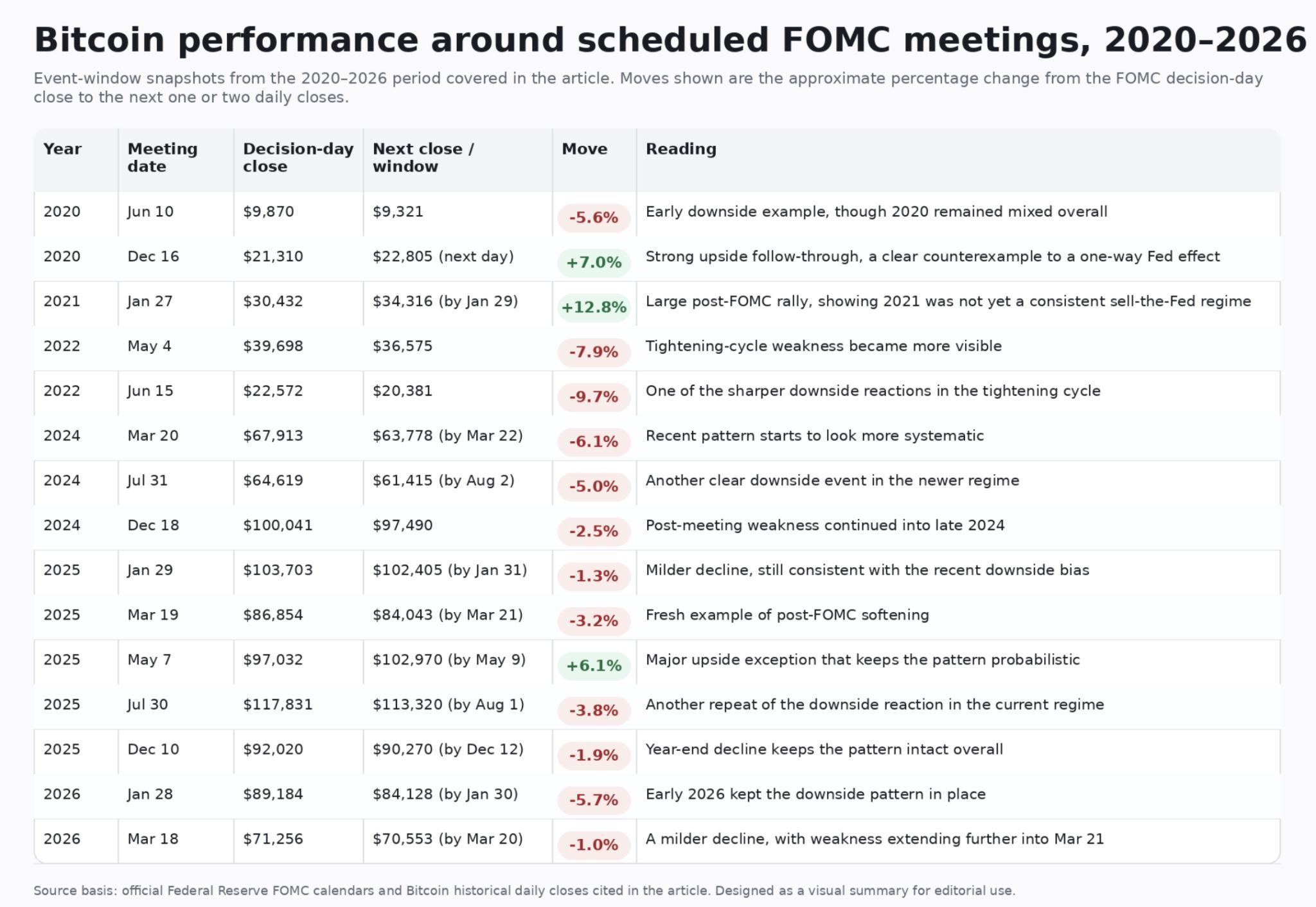Click the 'Fresh example of post-FOMC softening' text
The height and width of the screenshot is (907, 1316).
787,615
